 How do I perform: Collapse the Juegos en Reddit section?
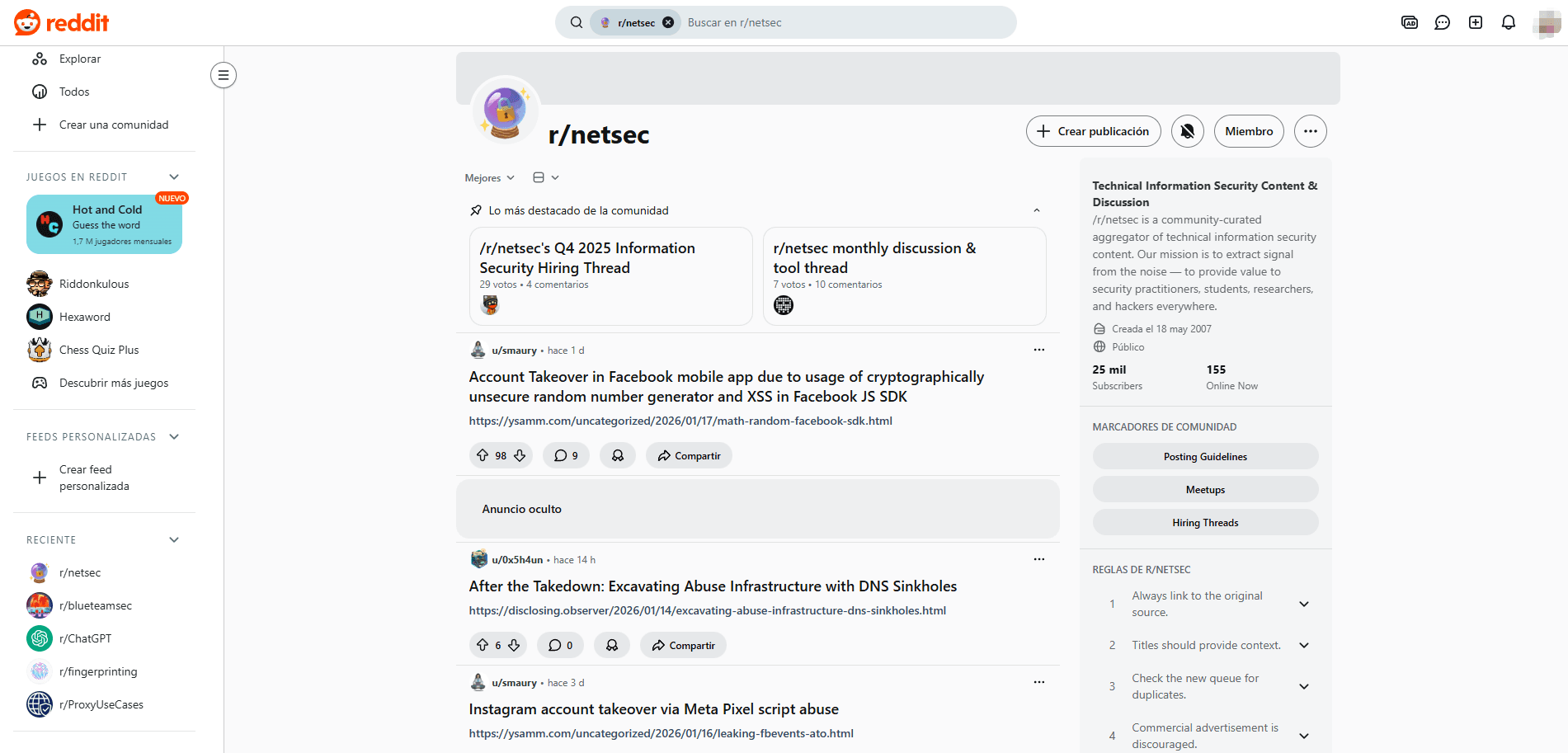[174, 176]
